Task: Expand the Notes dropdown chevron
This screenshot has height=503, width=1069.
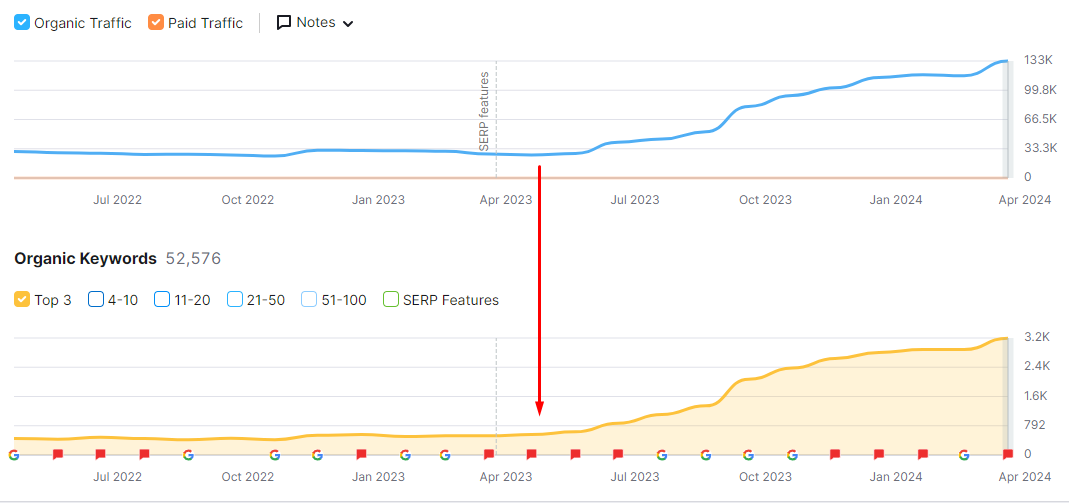Action: [x=348, y=24]
